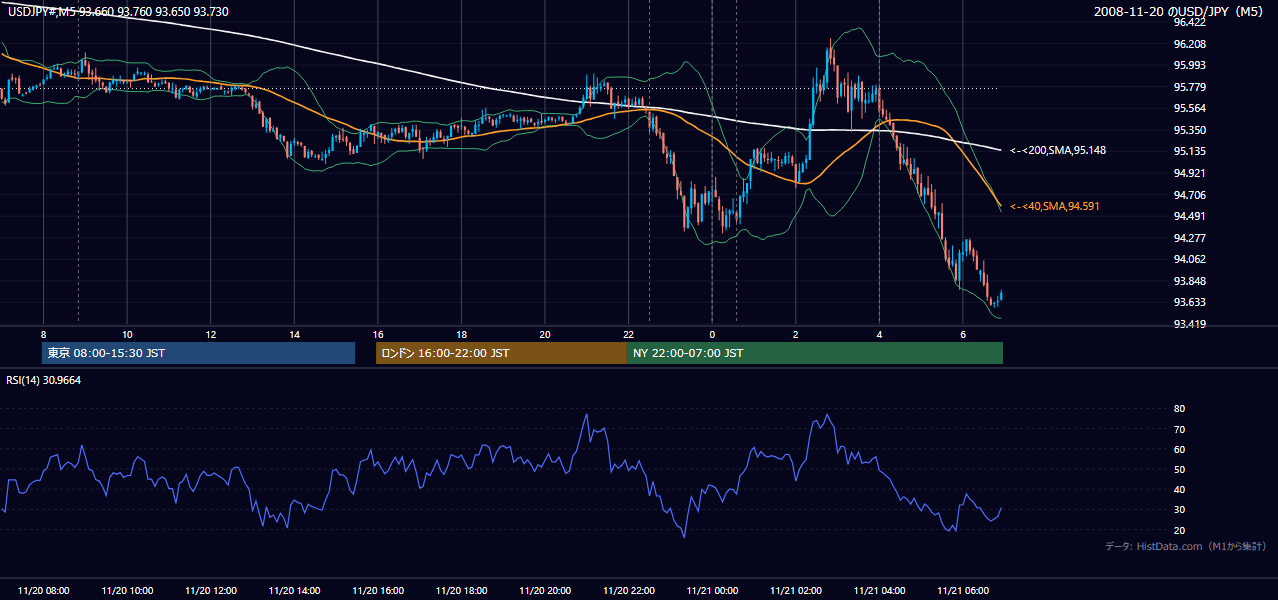
Task: Click price axis value 94.491
Action: [x=1189, y=216]
